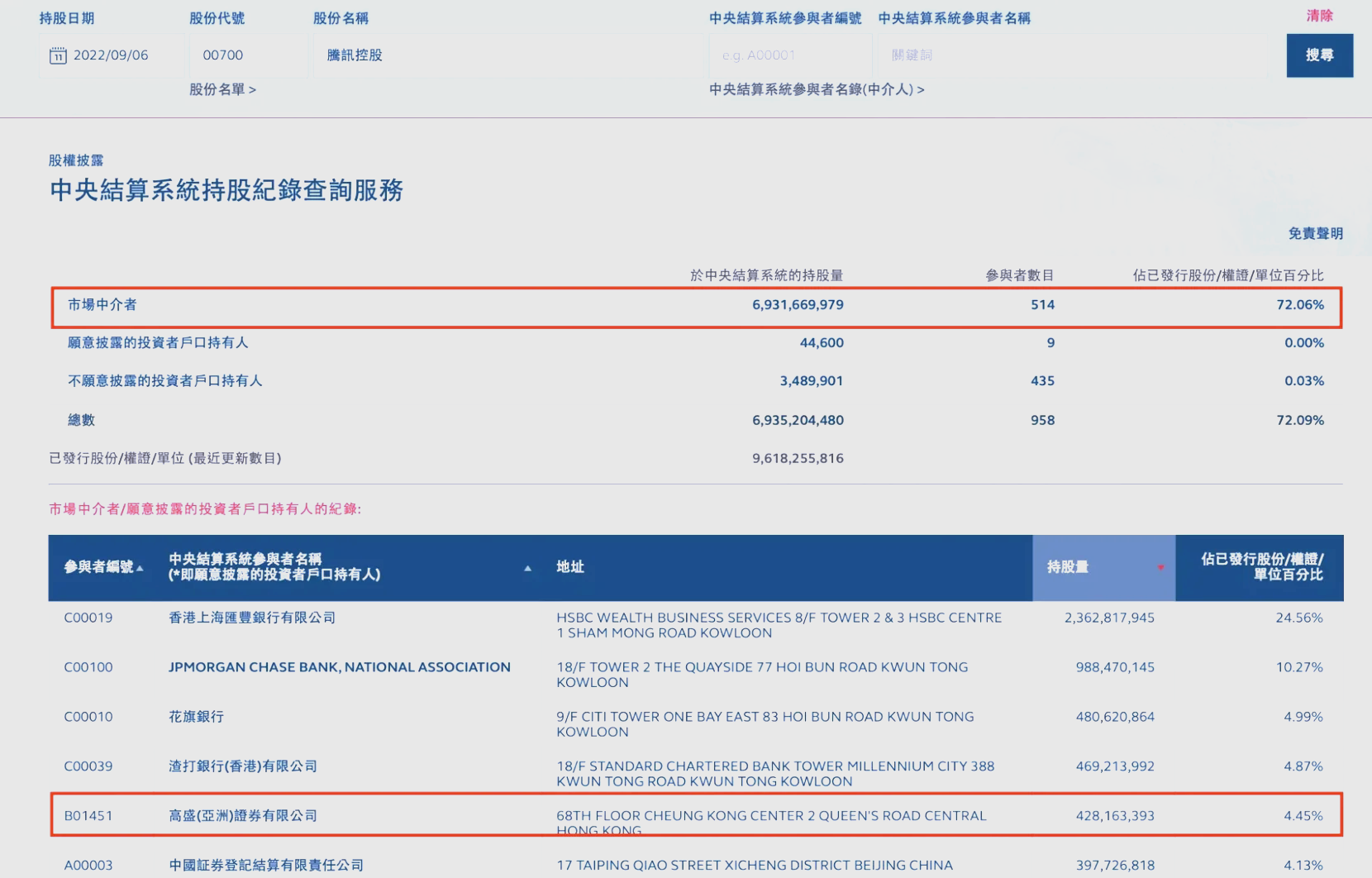This screenshot has height=878, width=1372.
Task: Select HSBC Wealth Business Services address
Action: [x=779, y=625]
